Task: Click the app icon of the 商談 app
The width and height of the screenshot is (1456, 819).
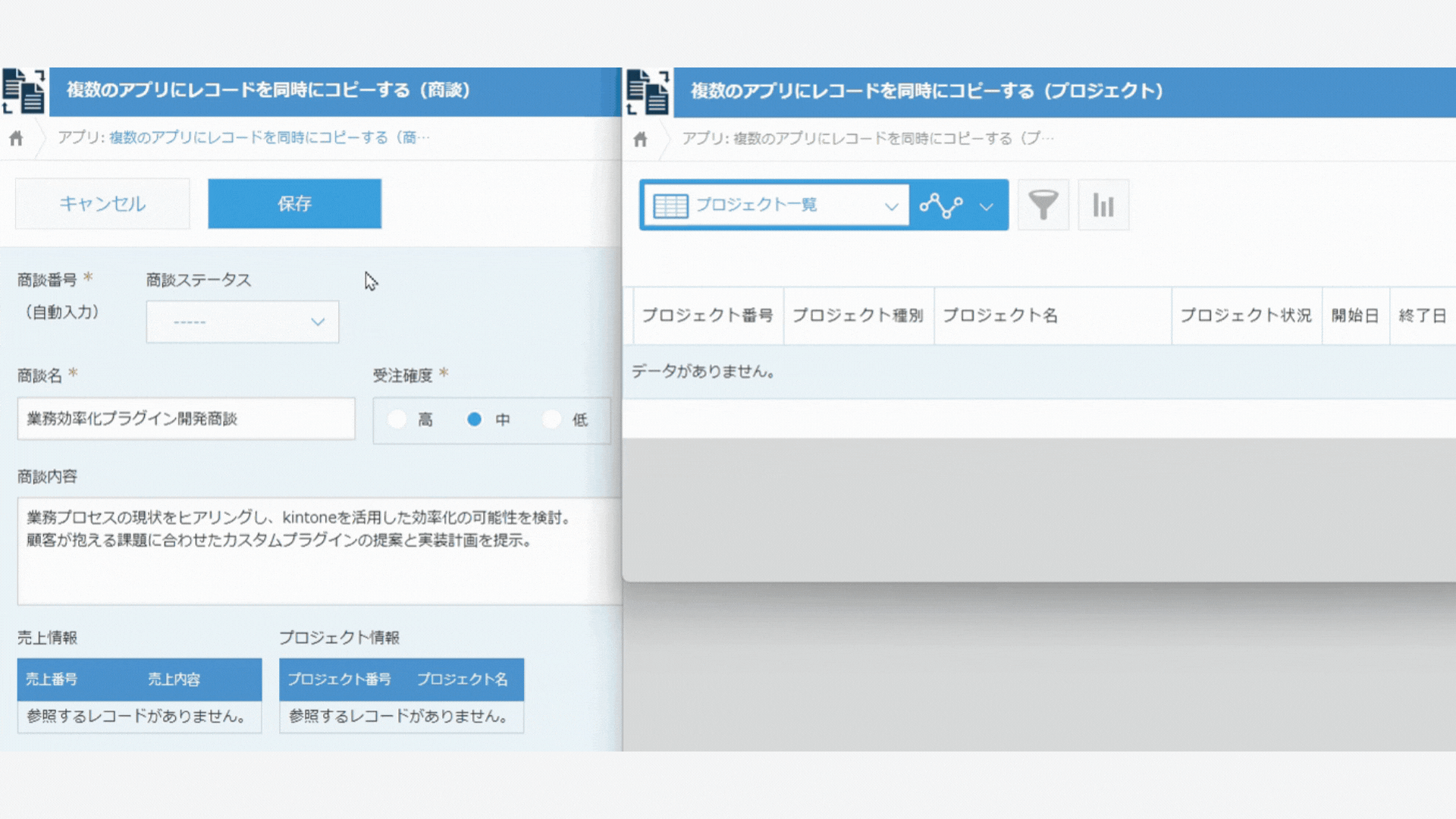Action: [24, 91]
